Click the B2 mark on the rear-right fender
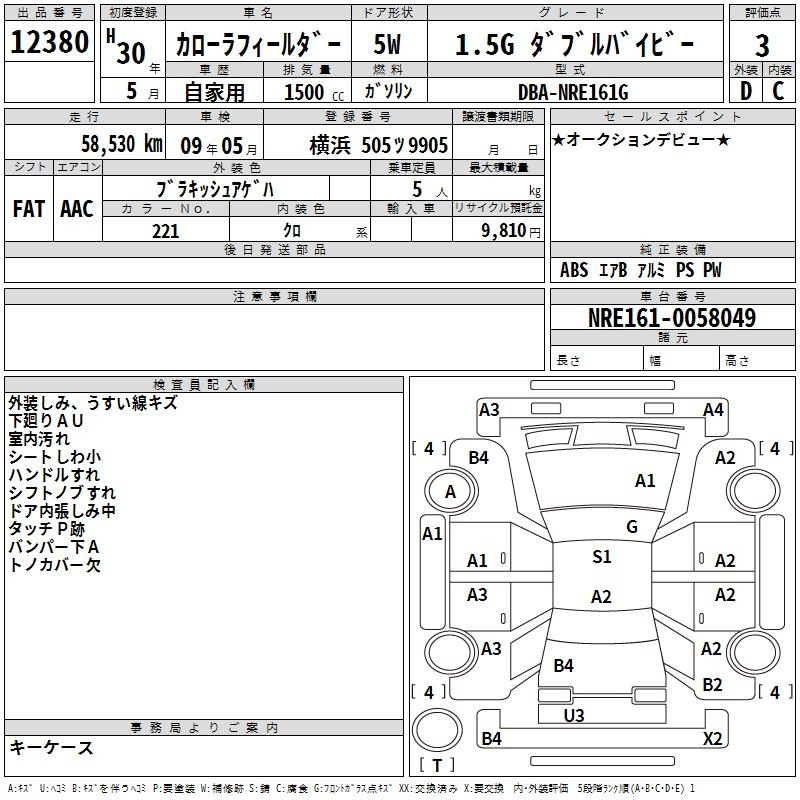This screenshot has width=800, height=800. point(712,685)
